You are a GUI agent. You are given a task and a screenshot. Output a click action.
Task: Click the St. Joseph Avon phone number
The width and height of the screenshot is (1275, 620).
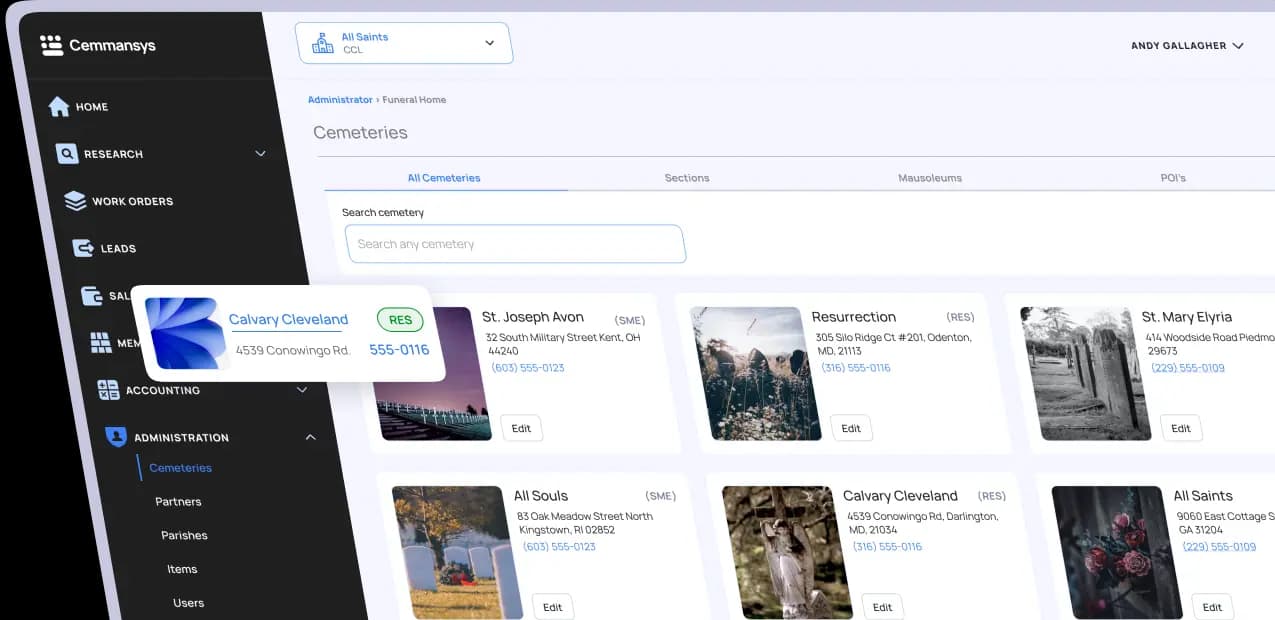point(528,368)
